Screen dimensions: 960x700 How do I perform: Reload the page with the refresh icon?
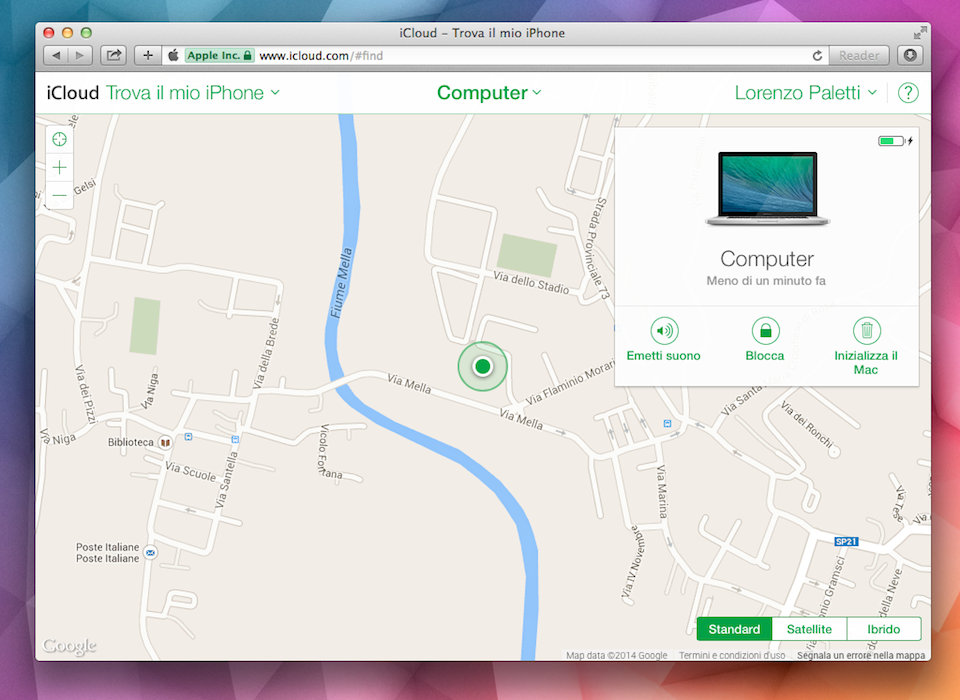coord(817,56)
